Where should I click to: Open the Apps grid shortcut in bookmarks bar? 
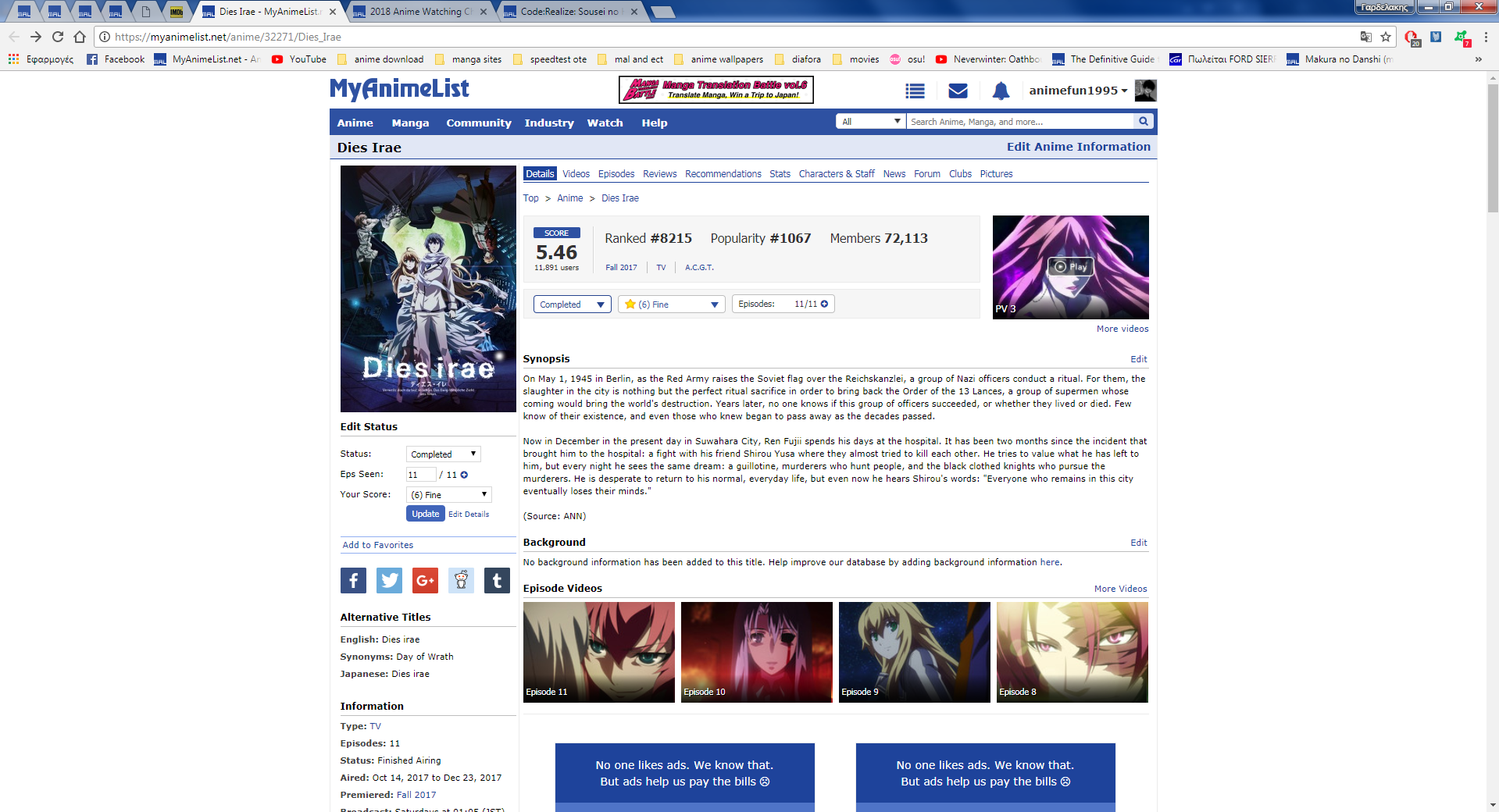pos(13,59)
